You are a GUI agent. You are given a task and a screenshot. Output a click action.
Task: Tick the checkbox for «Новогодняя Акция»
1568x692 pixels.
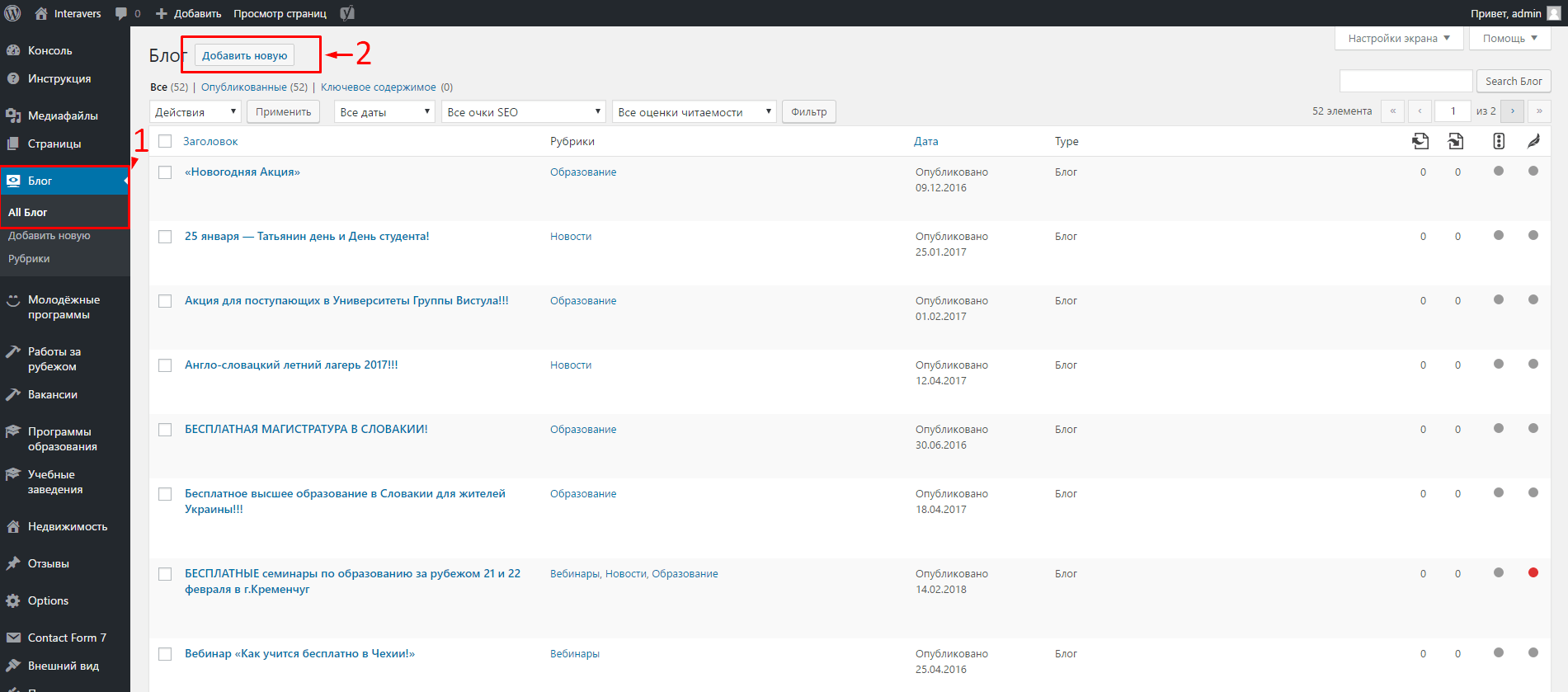165,172
